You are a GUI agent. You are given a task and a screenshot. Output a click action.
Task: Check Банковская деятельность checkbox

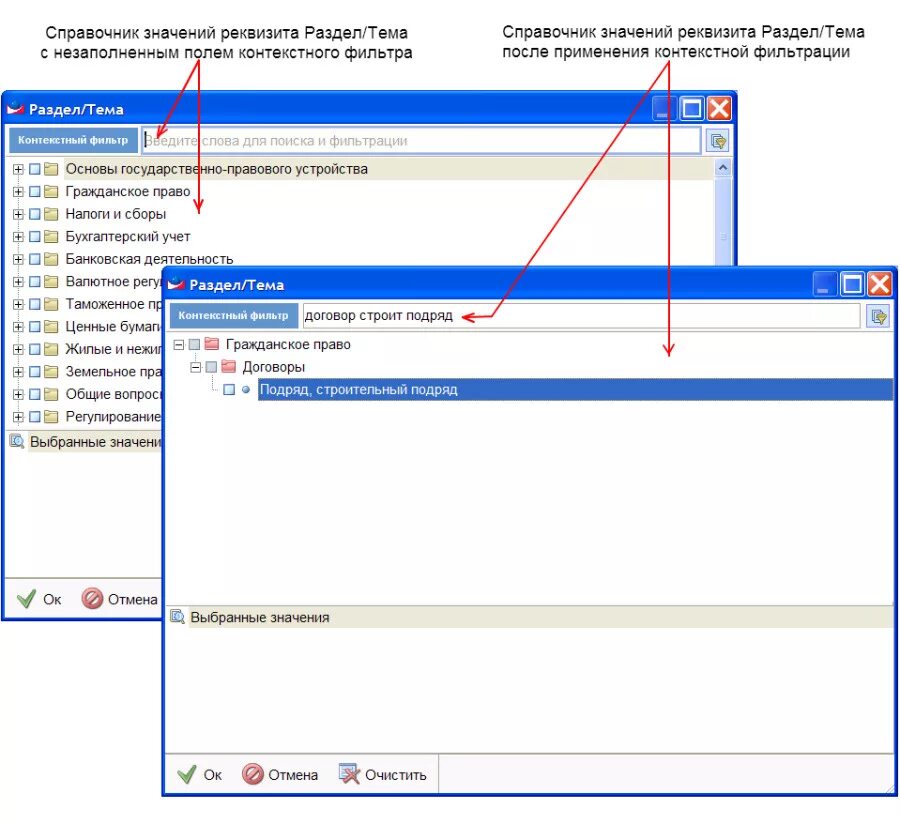click(x=34, y=259)
